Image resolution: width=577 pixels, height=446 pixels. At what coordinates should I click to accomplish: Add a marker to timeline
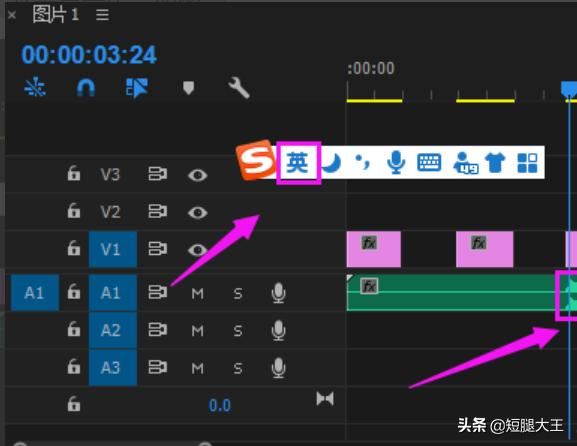pyautogui.click(x=188, y=88)
